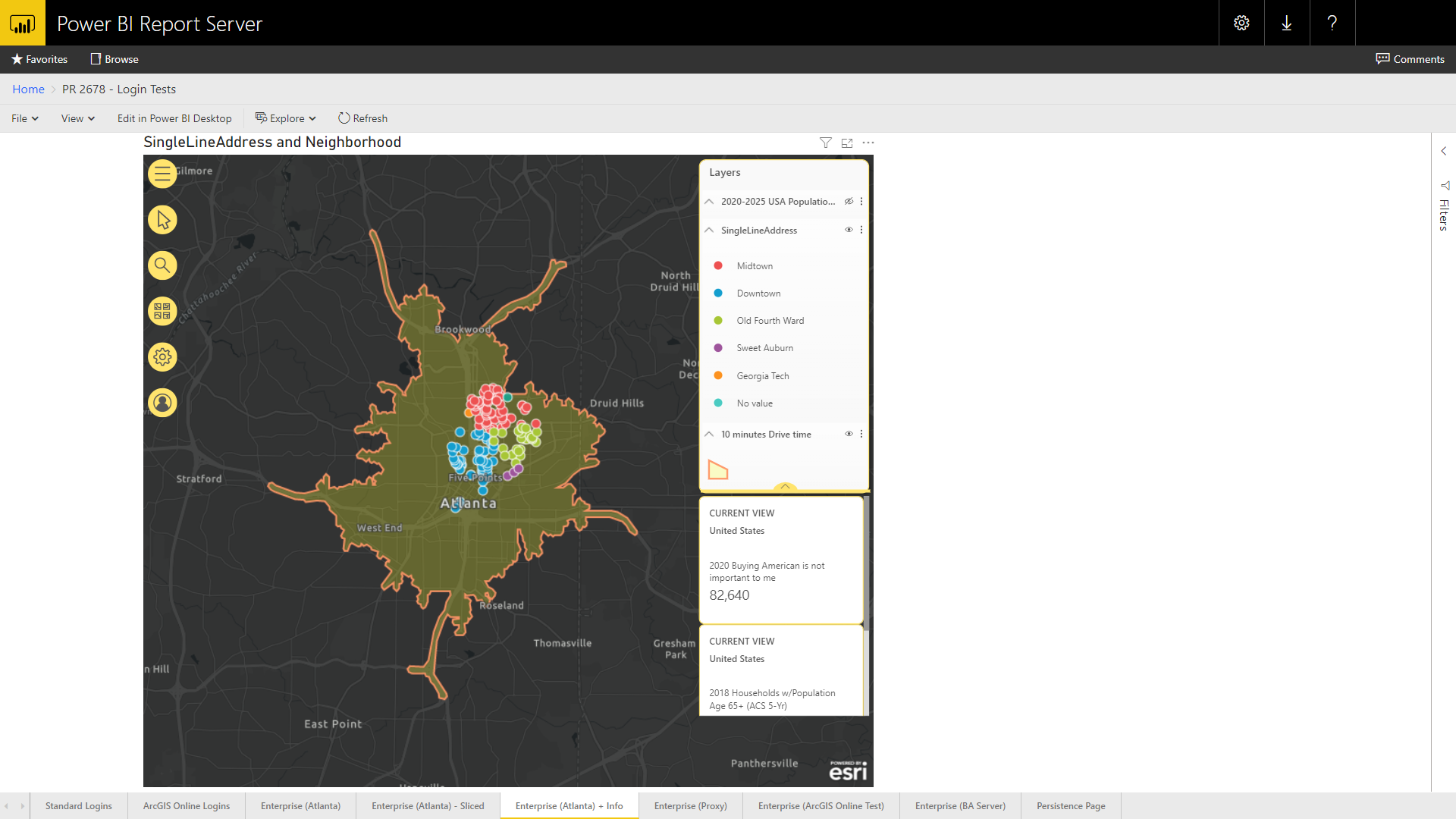Viewport: 1456px width, 819px height.
Task: Click Edit in Power BI Desktop
Action: (174, 118)
